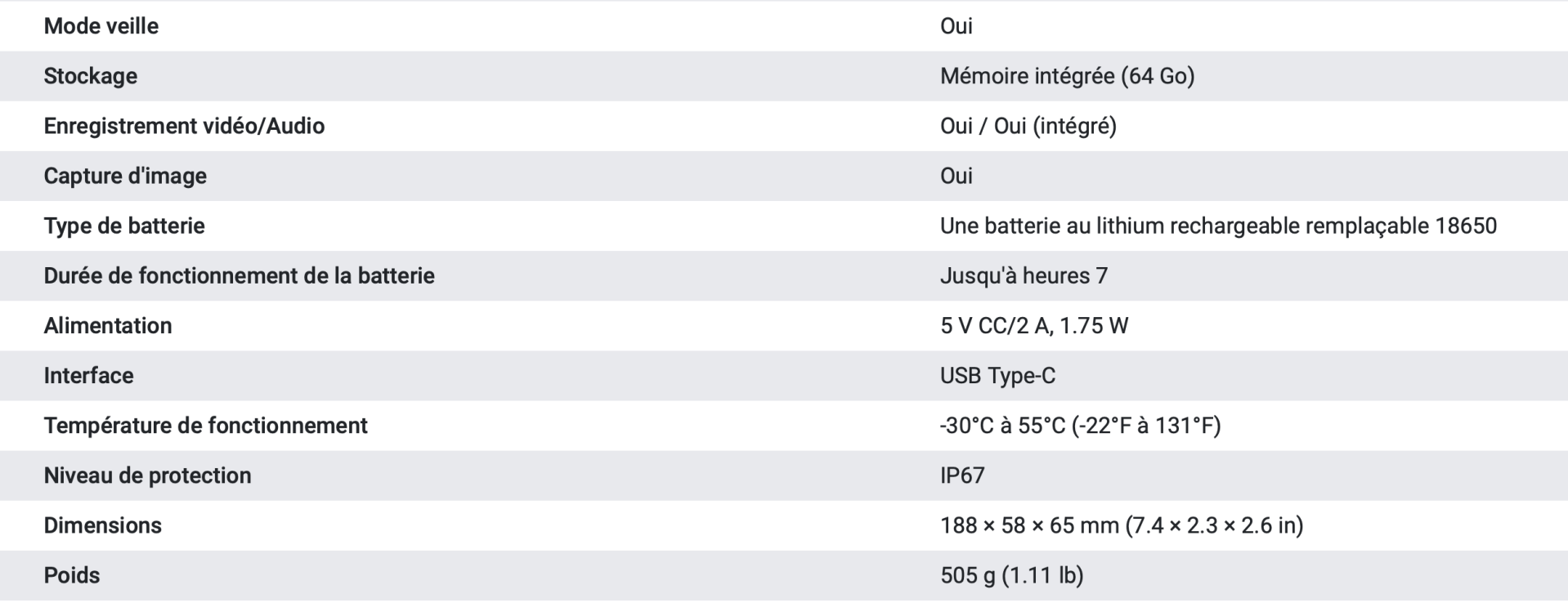Select the '188 × 58 × 65 mm' dimensions value

point(1121,525)
